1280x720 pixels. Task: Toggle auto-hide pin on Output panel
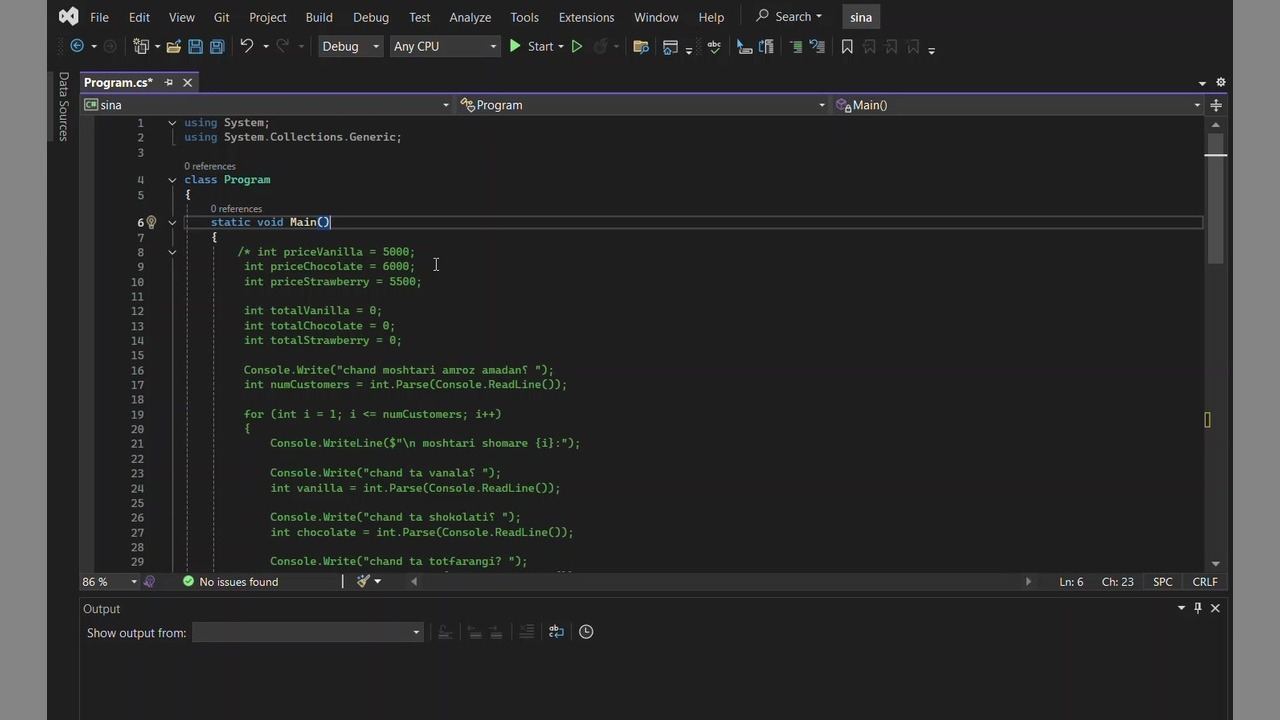(1197, 608)
